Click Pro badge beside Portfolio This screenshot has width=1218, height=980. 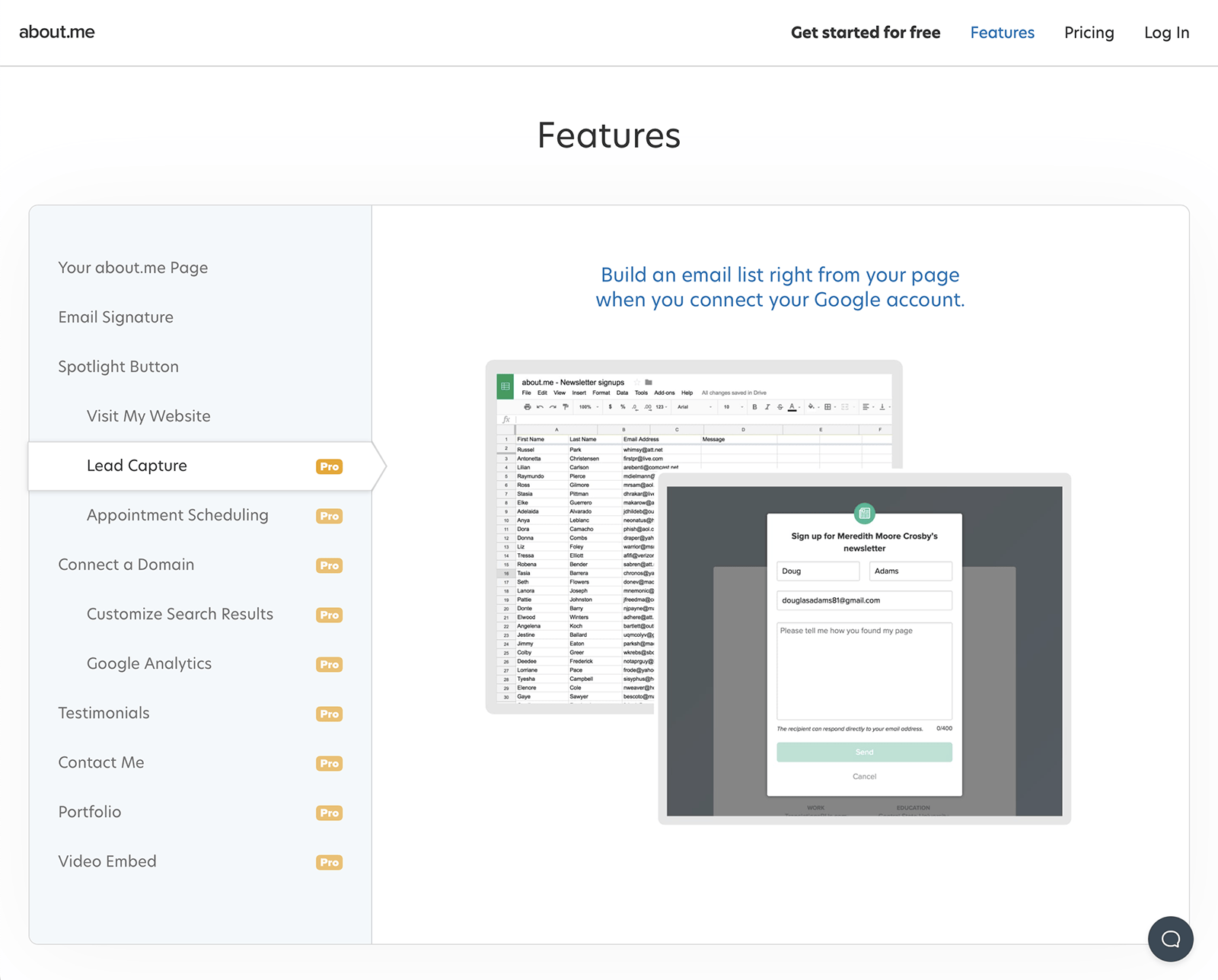coord(330,813)
